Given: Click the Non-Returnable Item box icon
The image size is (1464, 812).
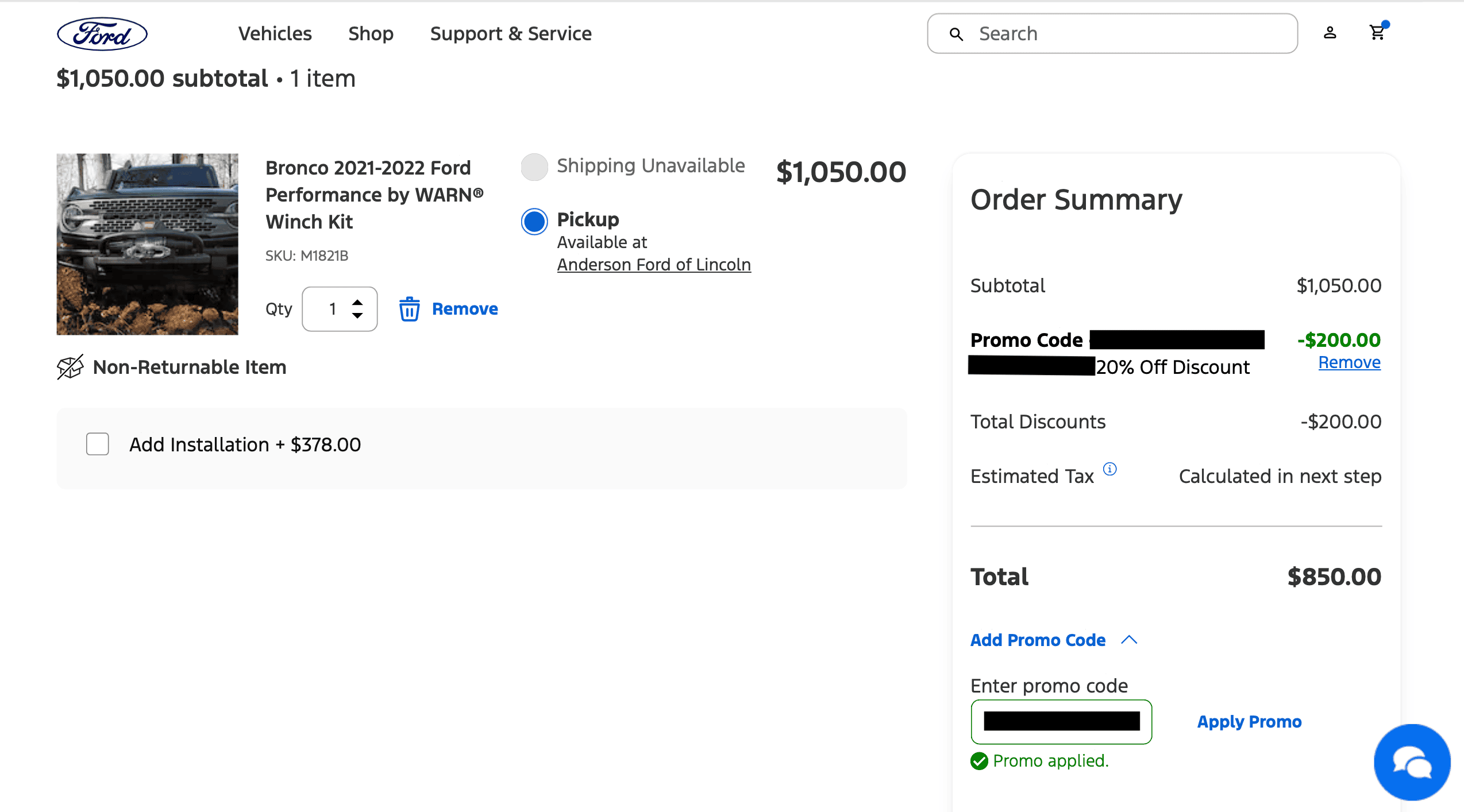Looking at the screenshot, I should click(x=70, y=368).
